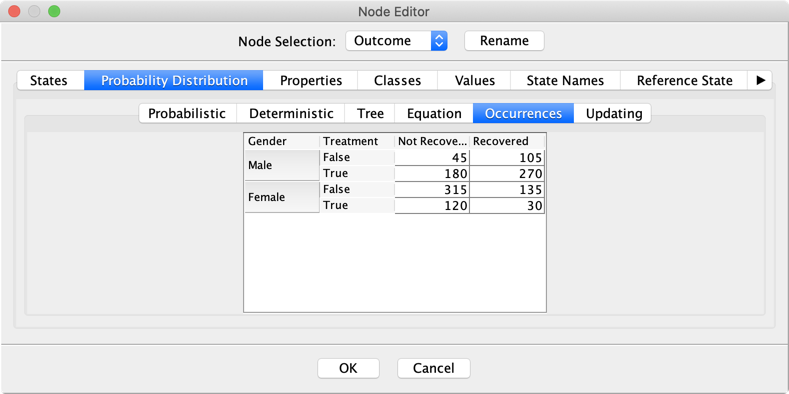Edit the cell with value 180
The height and width of the screenshot is (394, 789).
(432, 174)
